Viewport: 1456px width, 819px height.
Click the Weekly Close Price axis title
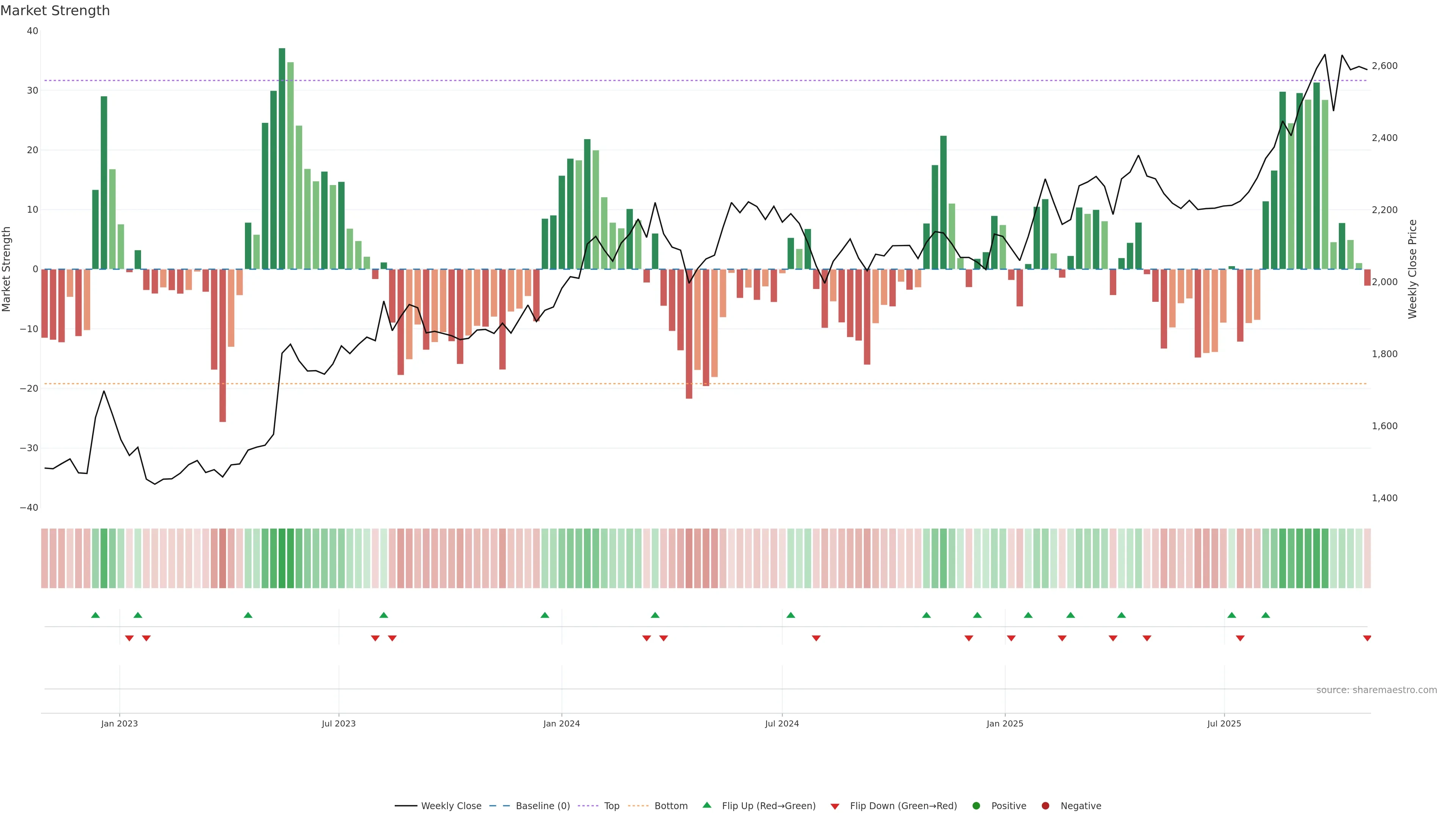[x=1412, y=269]
